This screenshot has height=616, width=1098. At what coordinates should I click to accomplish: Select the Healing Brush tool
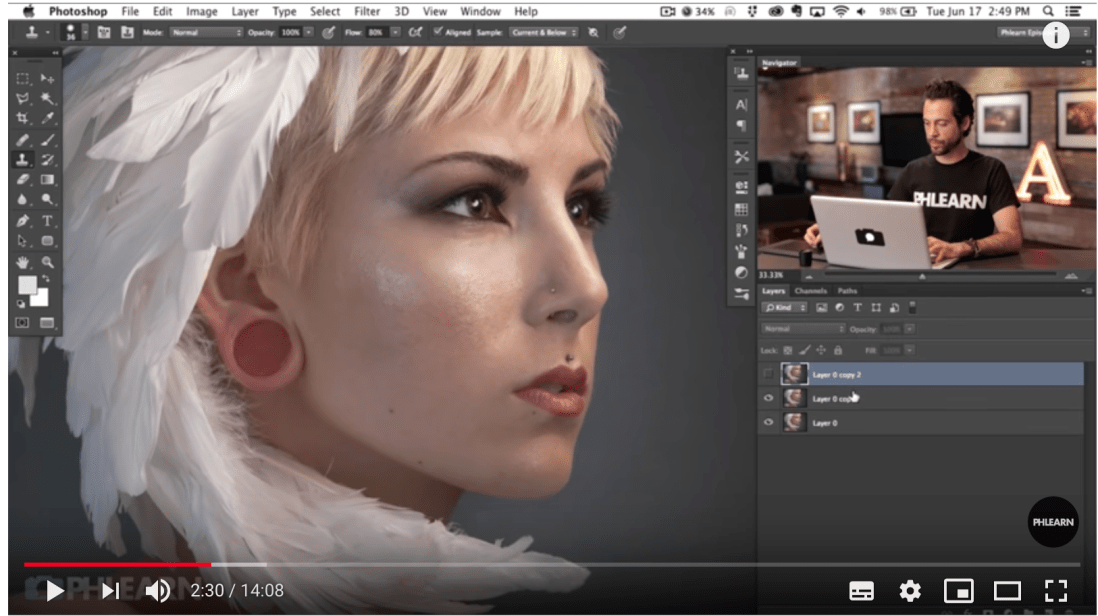coord(22,140)
